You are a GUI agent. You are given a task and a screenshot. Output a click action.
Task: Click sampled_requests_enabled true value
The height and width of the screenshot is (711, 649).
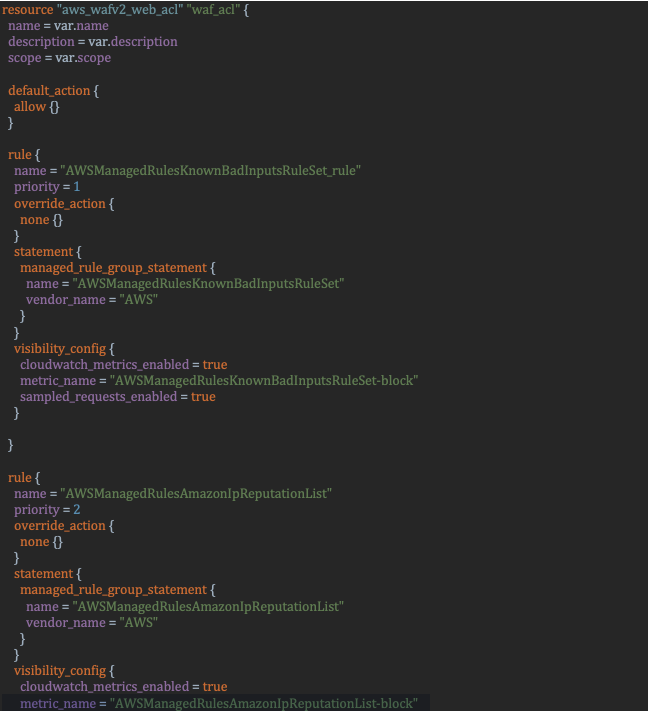(x=203, y=397)
